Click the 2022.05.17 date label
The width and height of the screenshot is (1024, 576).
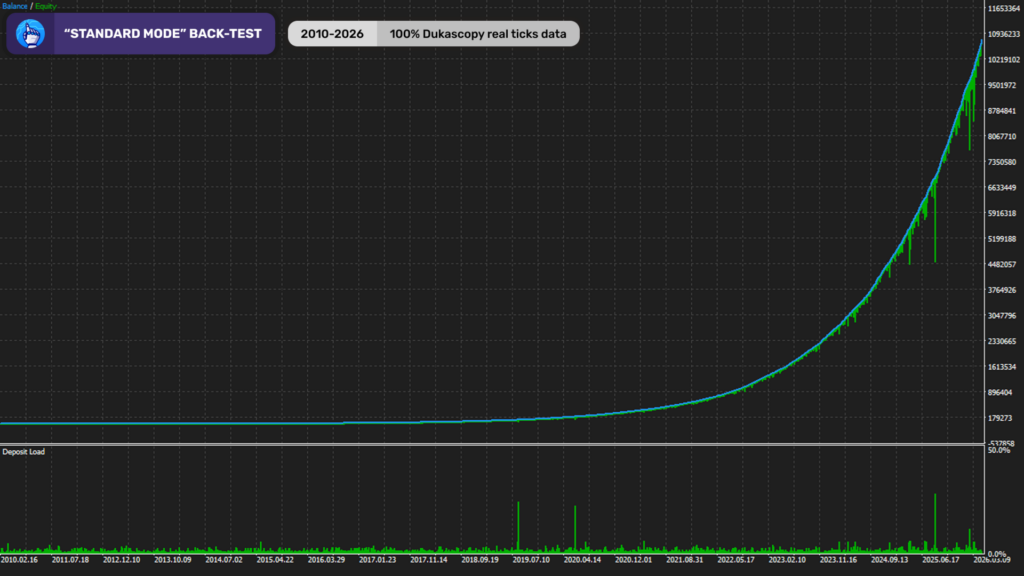736,560
